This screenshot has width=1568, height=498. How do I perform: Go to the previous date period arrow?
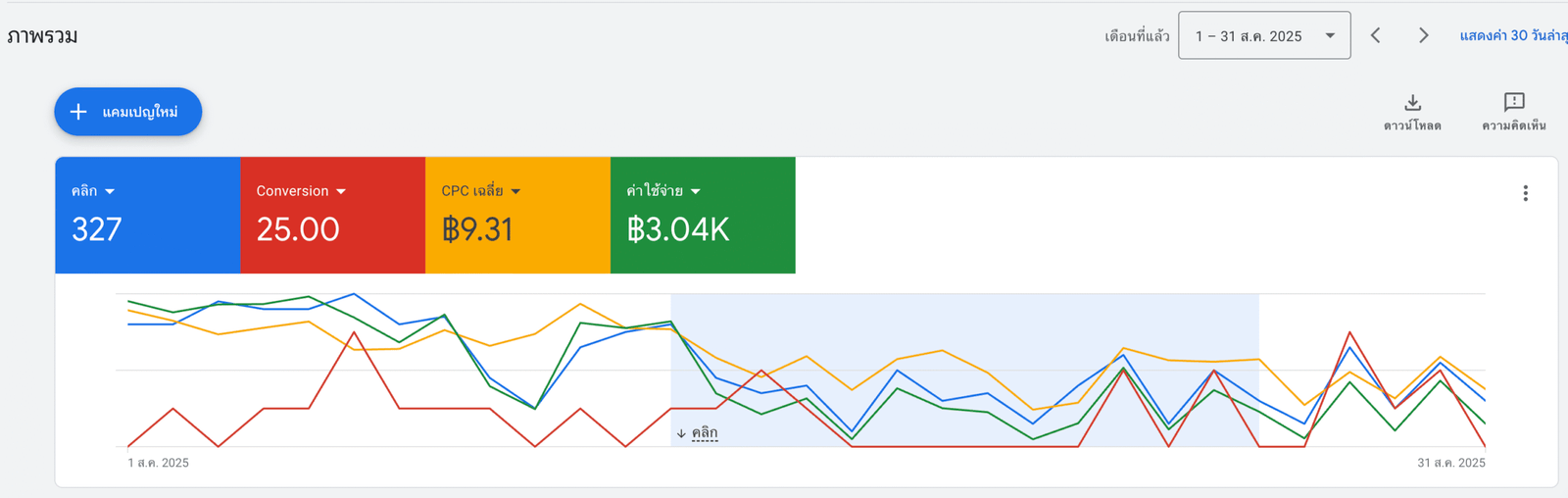1376,36
